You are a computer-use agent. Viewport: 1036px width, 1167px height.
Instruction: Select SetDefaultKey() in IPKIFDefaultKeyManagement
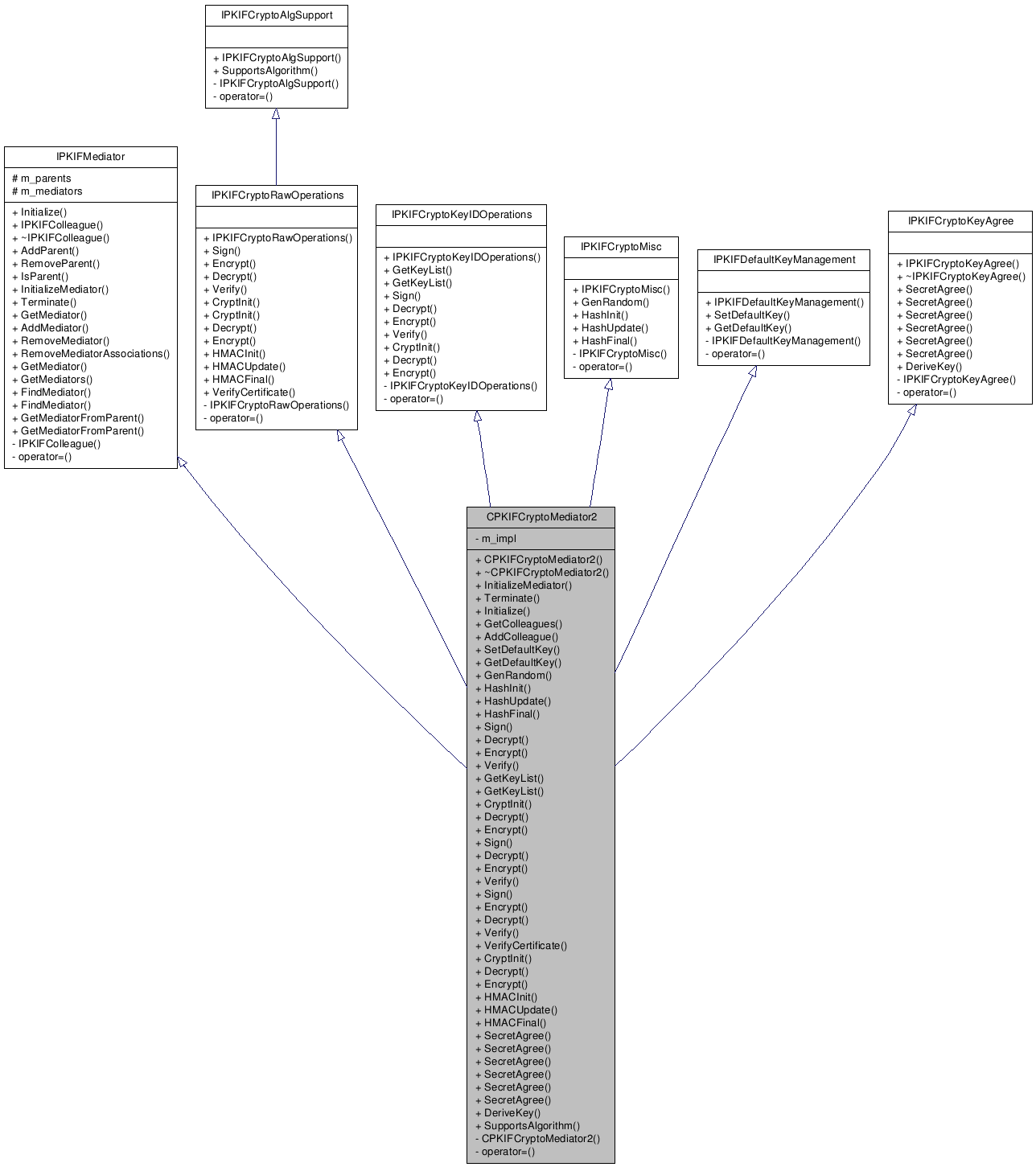pos(748,315)
